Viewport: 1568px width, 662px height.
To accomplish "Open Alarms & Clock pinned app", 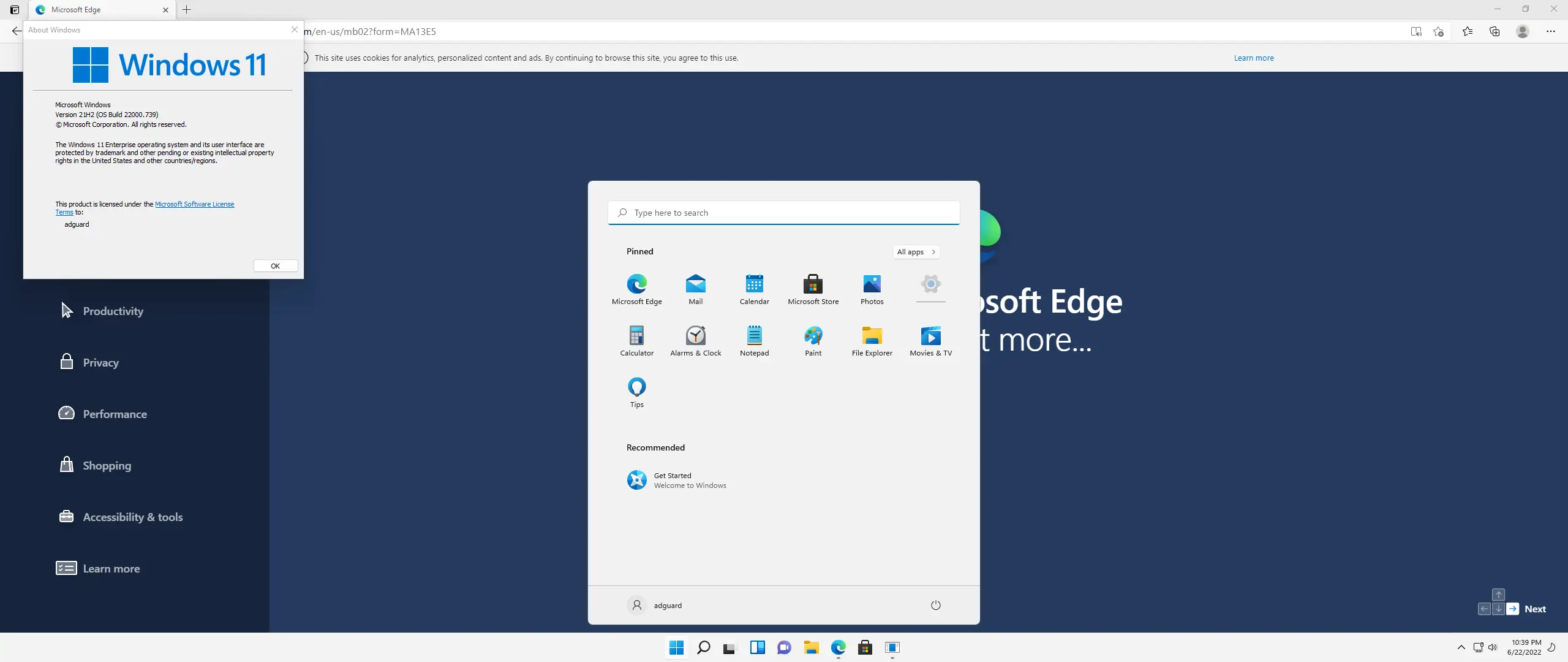I will coord(695,340).
